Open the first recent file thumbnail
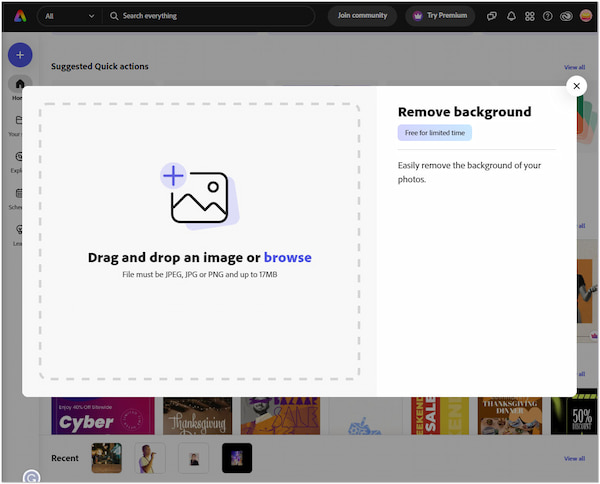600x484 pixels. 107,458
